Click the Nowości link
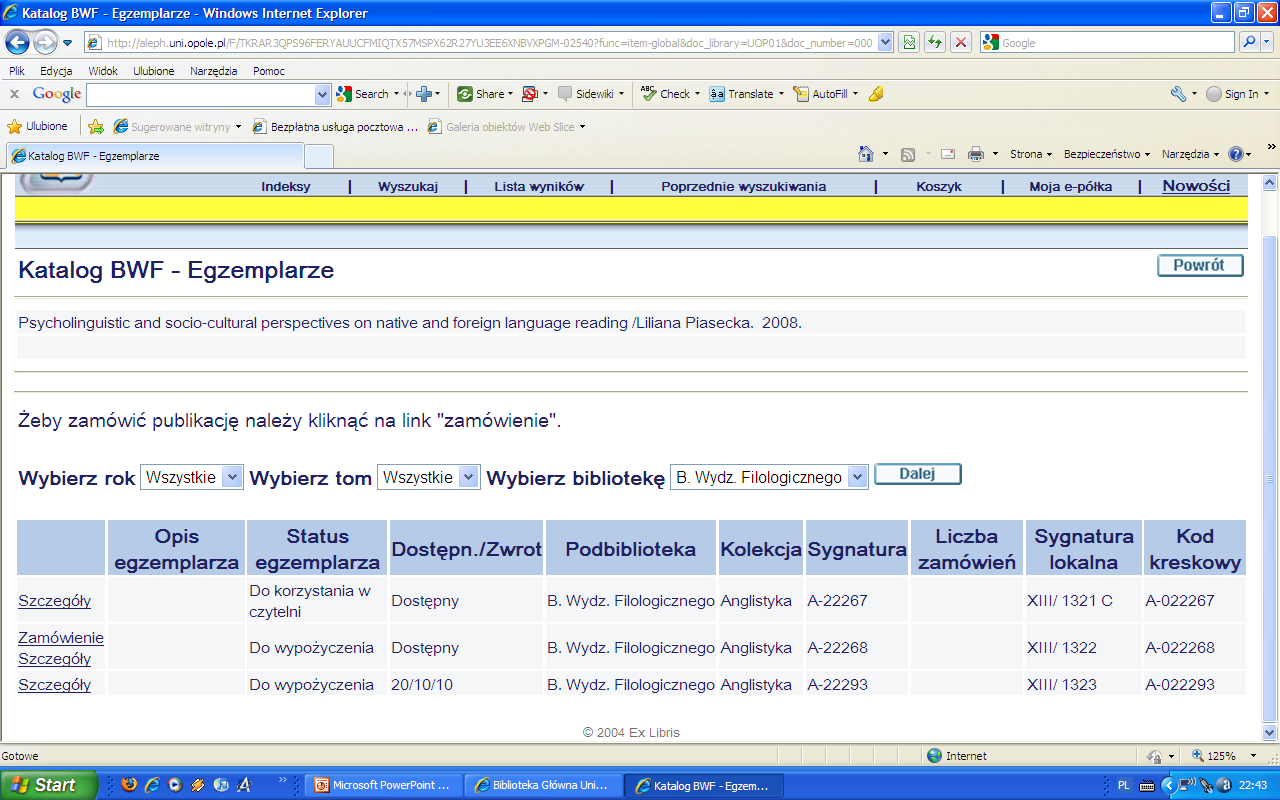 pyautogui.click(x=1196, y=186)
